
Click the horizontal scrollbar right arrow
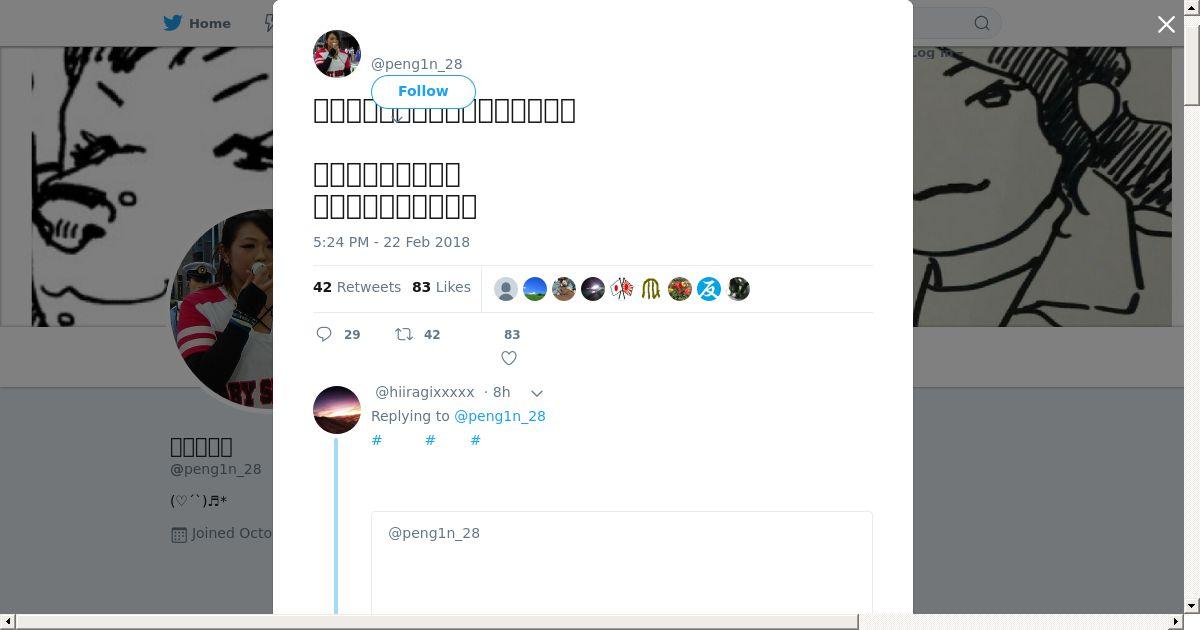tap(1176, 622)
